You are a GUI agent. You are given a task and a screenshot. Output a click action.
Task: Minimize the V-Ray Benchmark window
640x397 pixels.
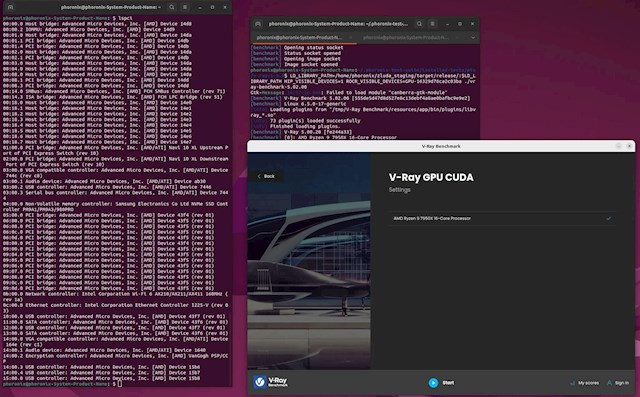[x=619, y=146]
